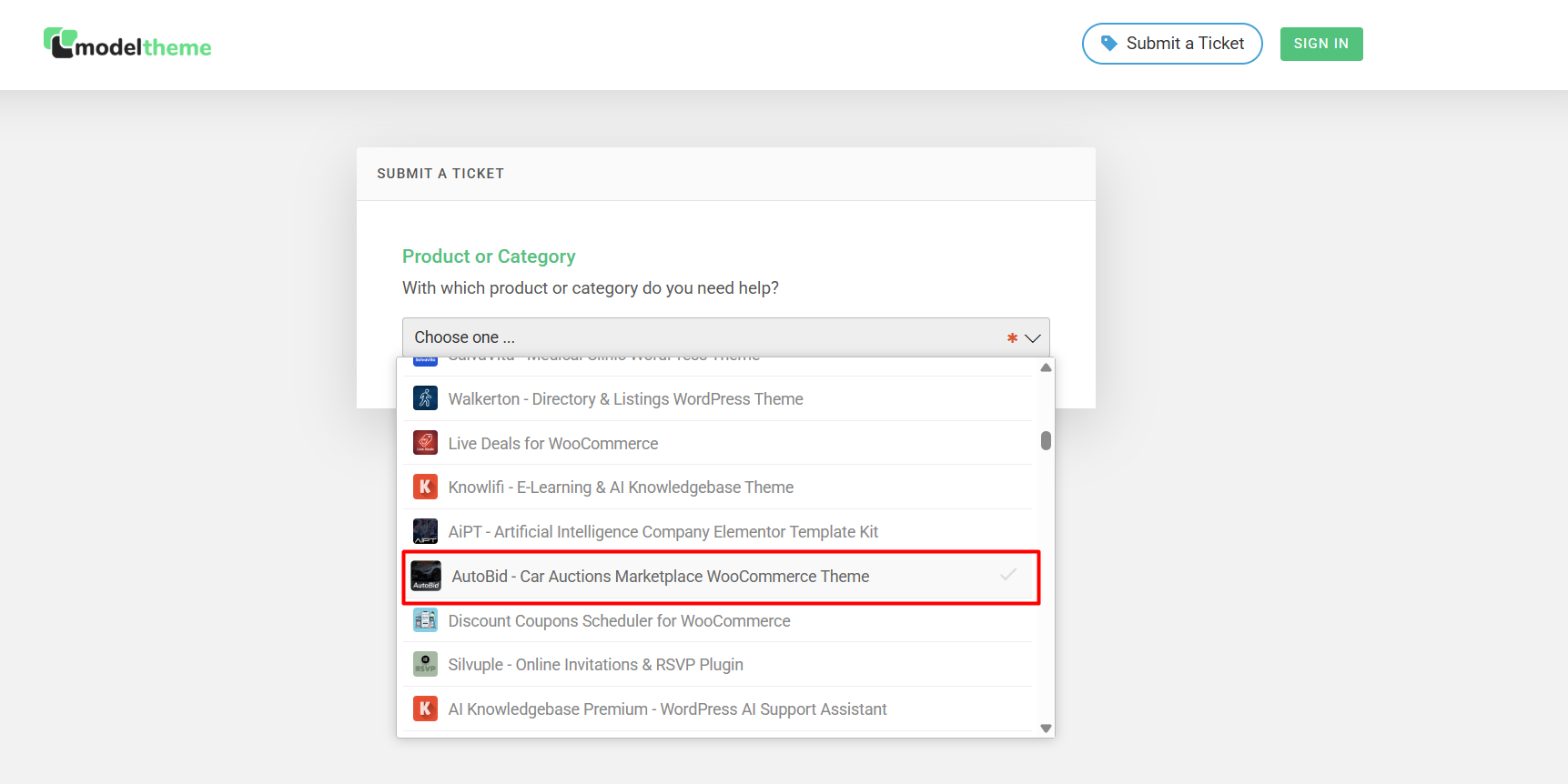Click the dropdown list scrollbar thumb
Image resolution: width=1568 pixels, height=784 pixels.
[1046, 440]
